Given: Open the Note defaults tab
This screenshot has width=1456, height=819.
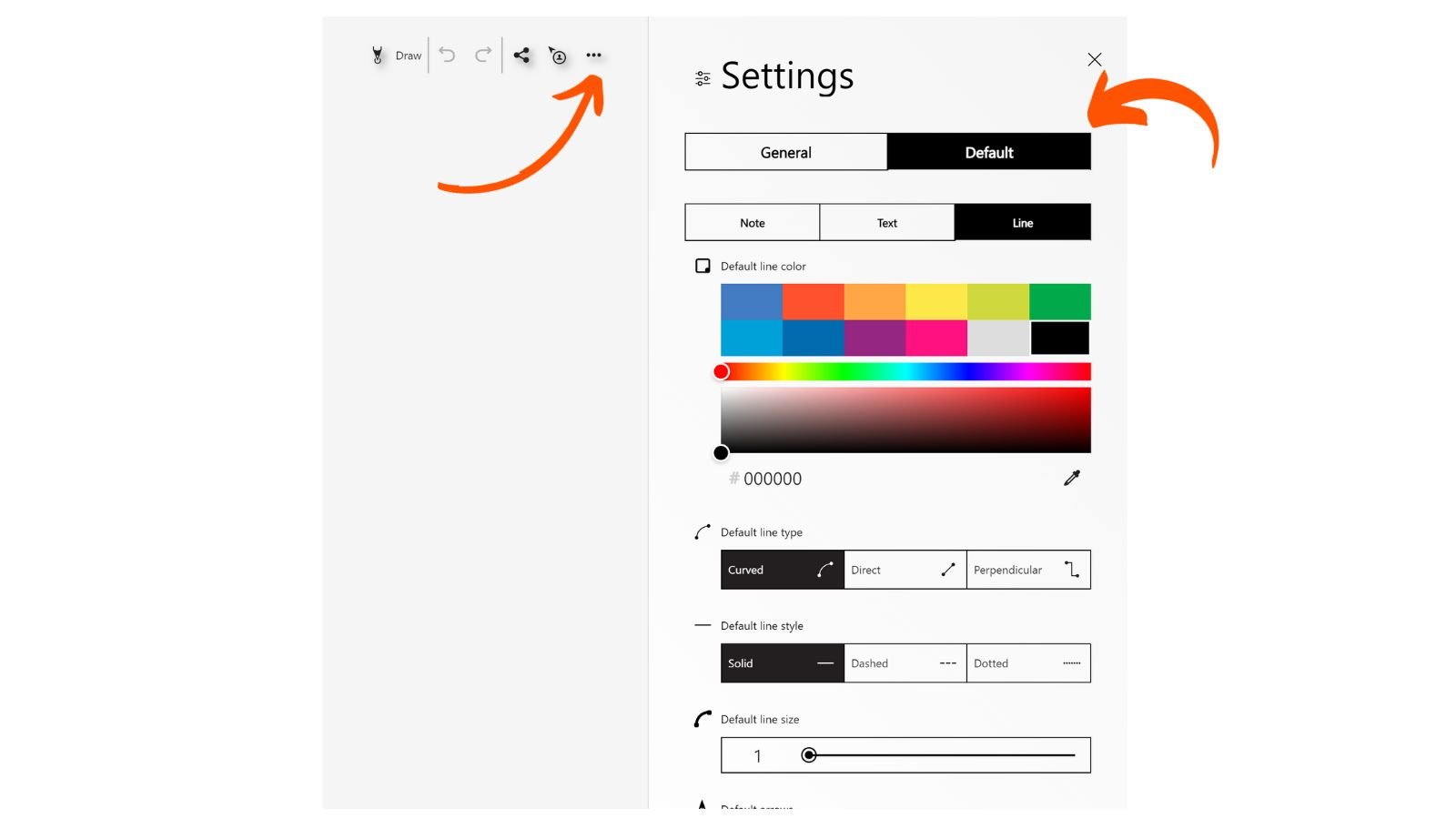Looking at the screenshot, I should click(x=752, y=222).
